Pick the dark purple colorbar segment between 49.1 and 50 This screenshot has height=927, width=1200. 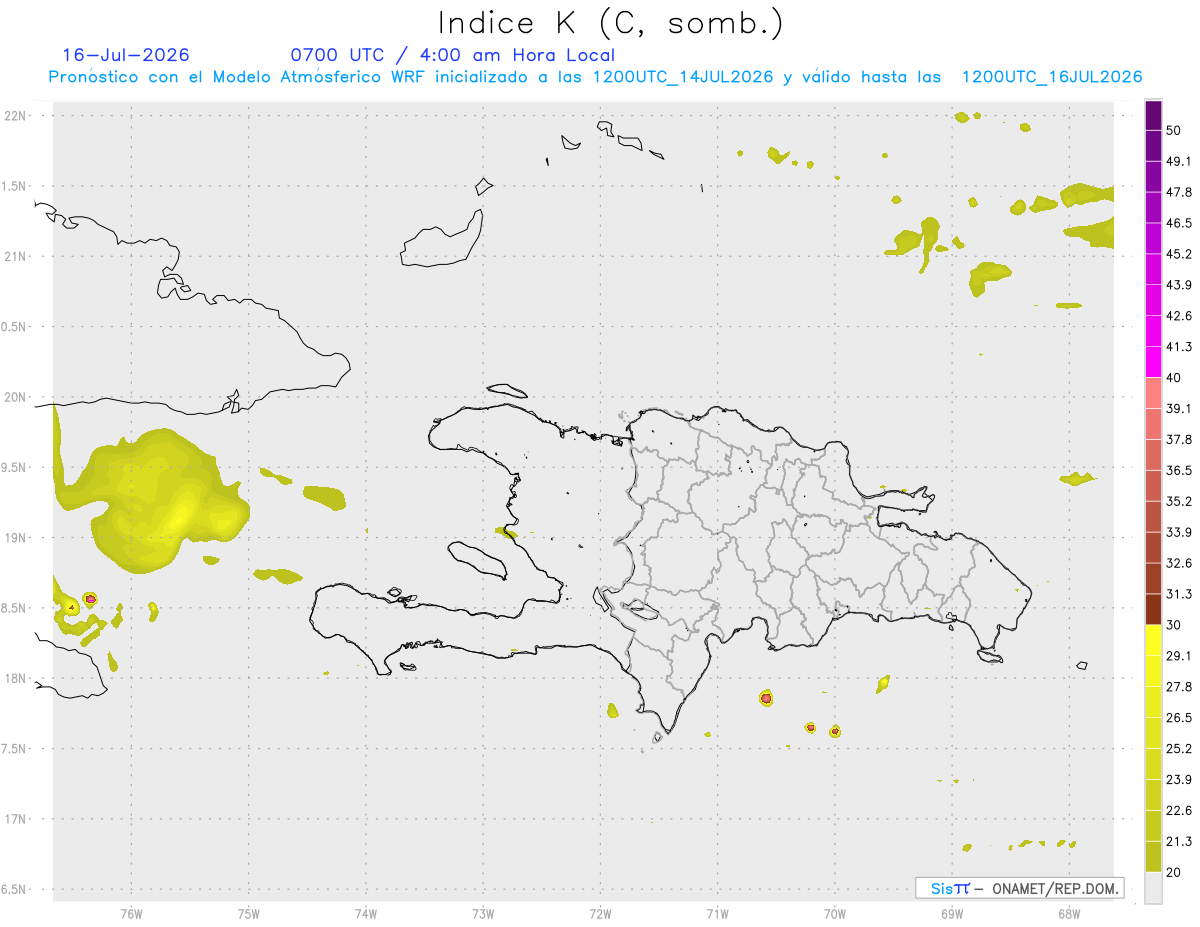point(1153,146)
